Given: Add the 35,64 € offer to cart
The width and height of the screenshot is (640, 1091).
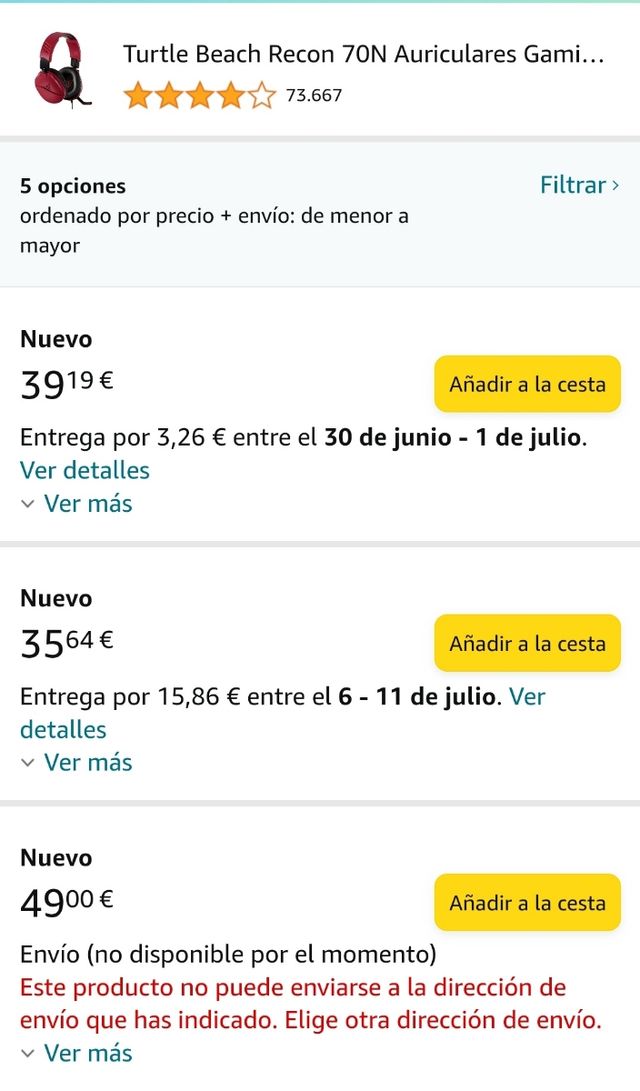Looking at the screenshot, I should pos(527,643).
